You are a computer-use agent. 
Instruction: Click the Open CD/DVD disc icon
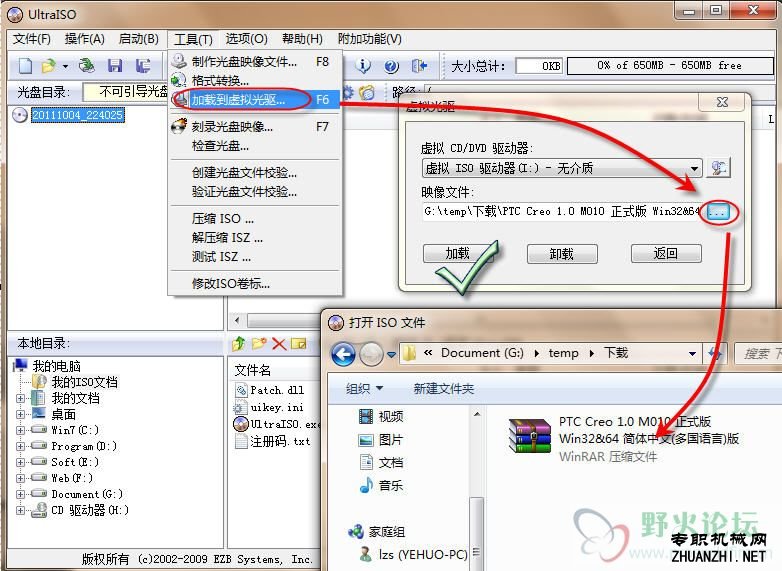[x=87, y=65]
